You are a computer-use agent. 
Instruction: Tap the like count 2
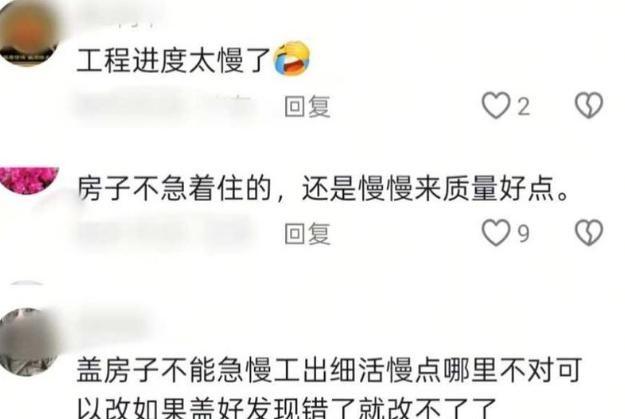pos(524,107)
